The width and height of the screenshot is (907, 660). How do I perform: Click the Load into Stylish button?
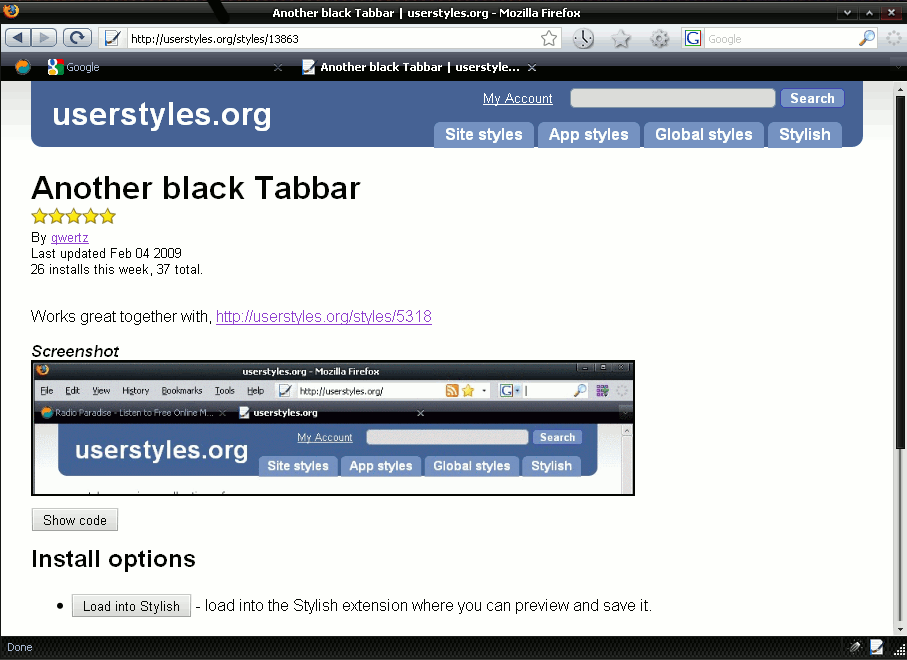point(131,606)
